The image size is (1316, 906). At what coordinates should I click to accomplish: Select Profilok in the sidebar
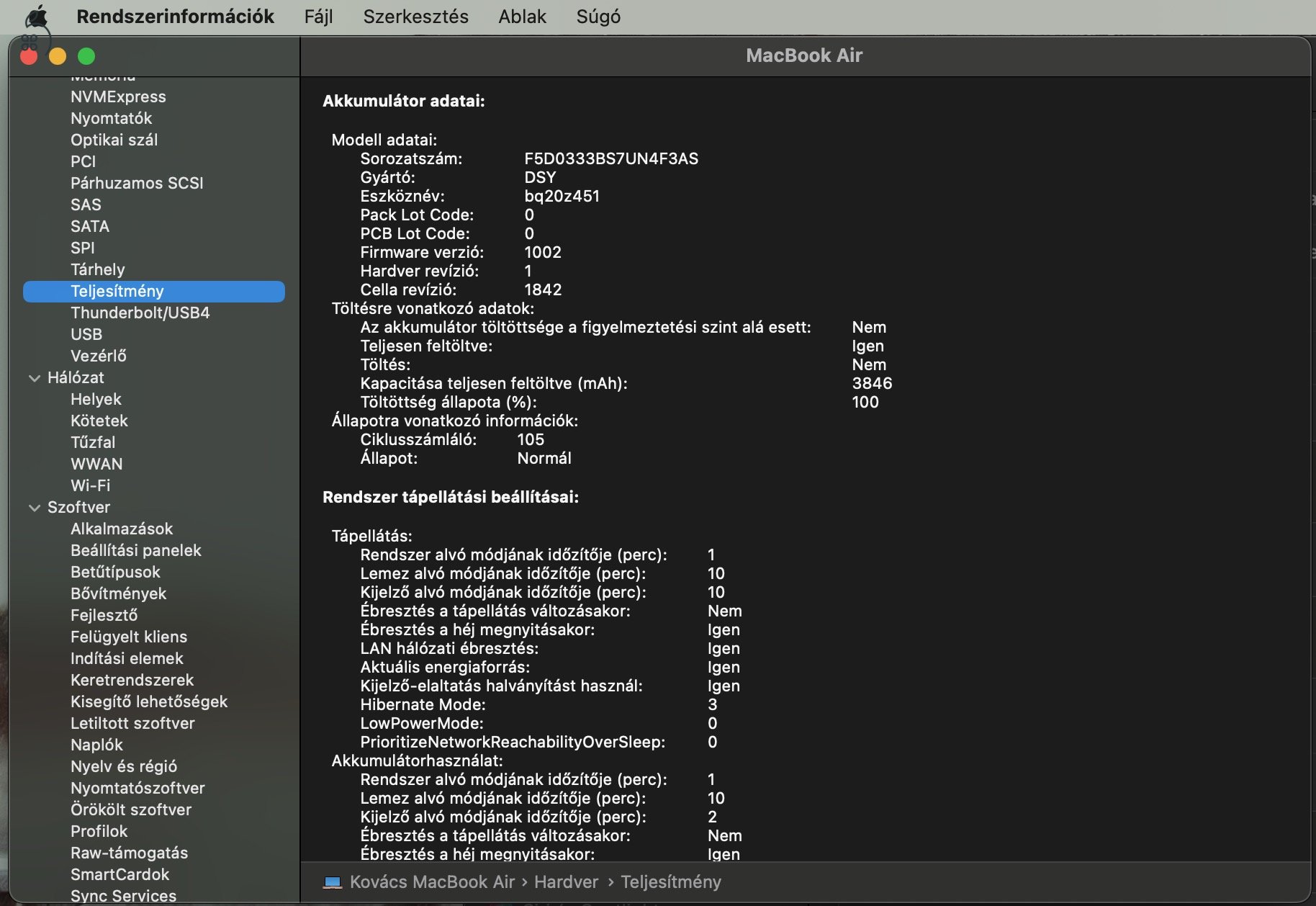click(x=99, y=831)
